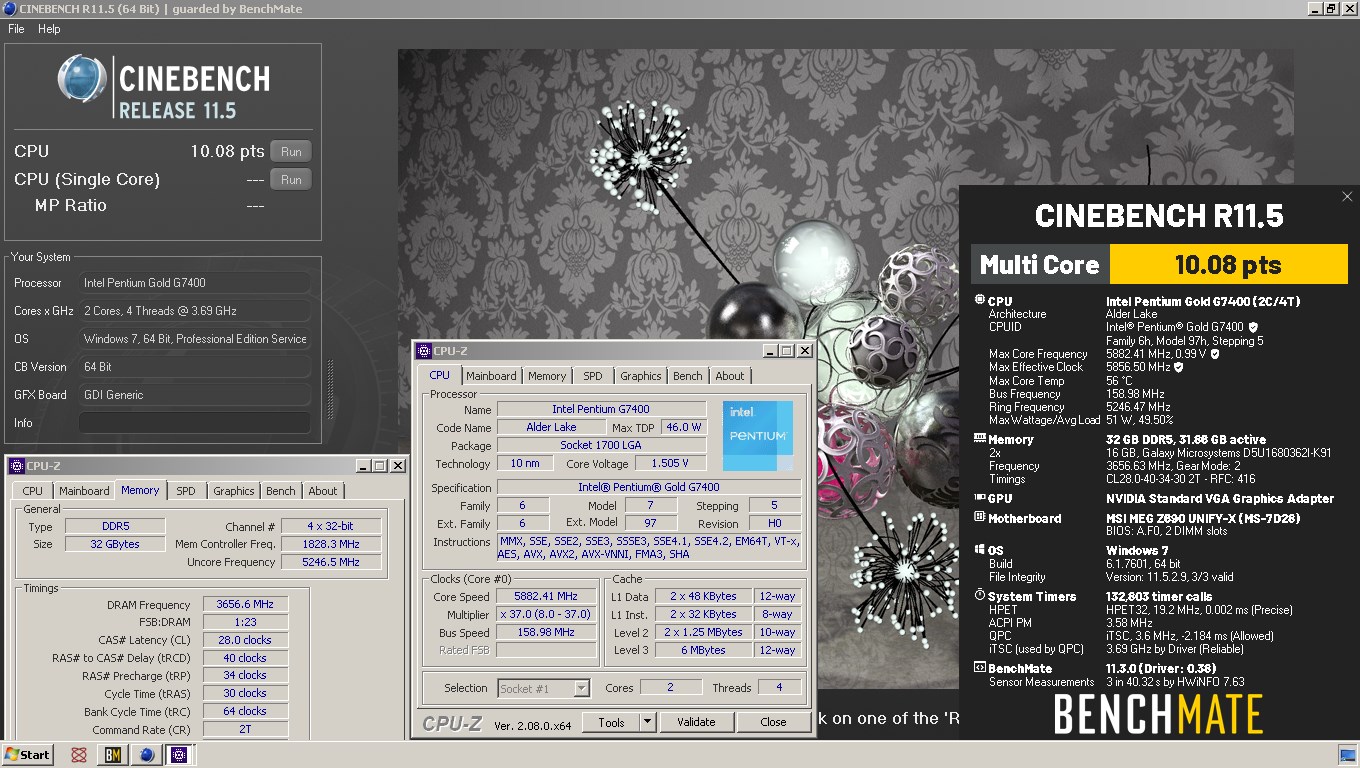Close the BenchMate result panel with X
The height and width of the screenshot is (768, 1360).
pos(1347,197)
